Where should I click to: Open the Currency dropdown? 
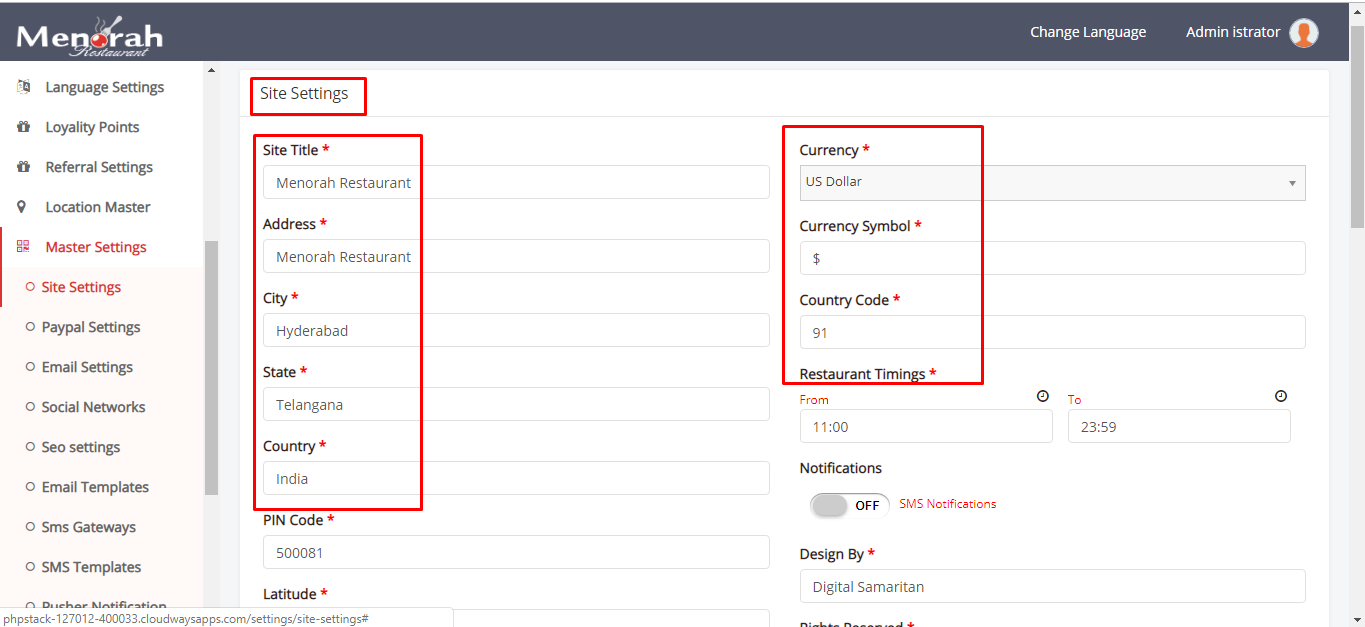1052,182
